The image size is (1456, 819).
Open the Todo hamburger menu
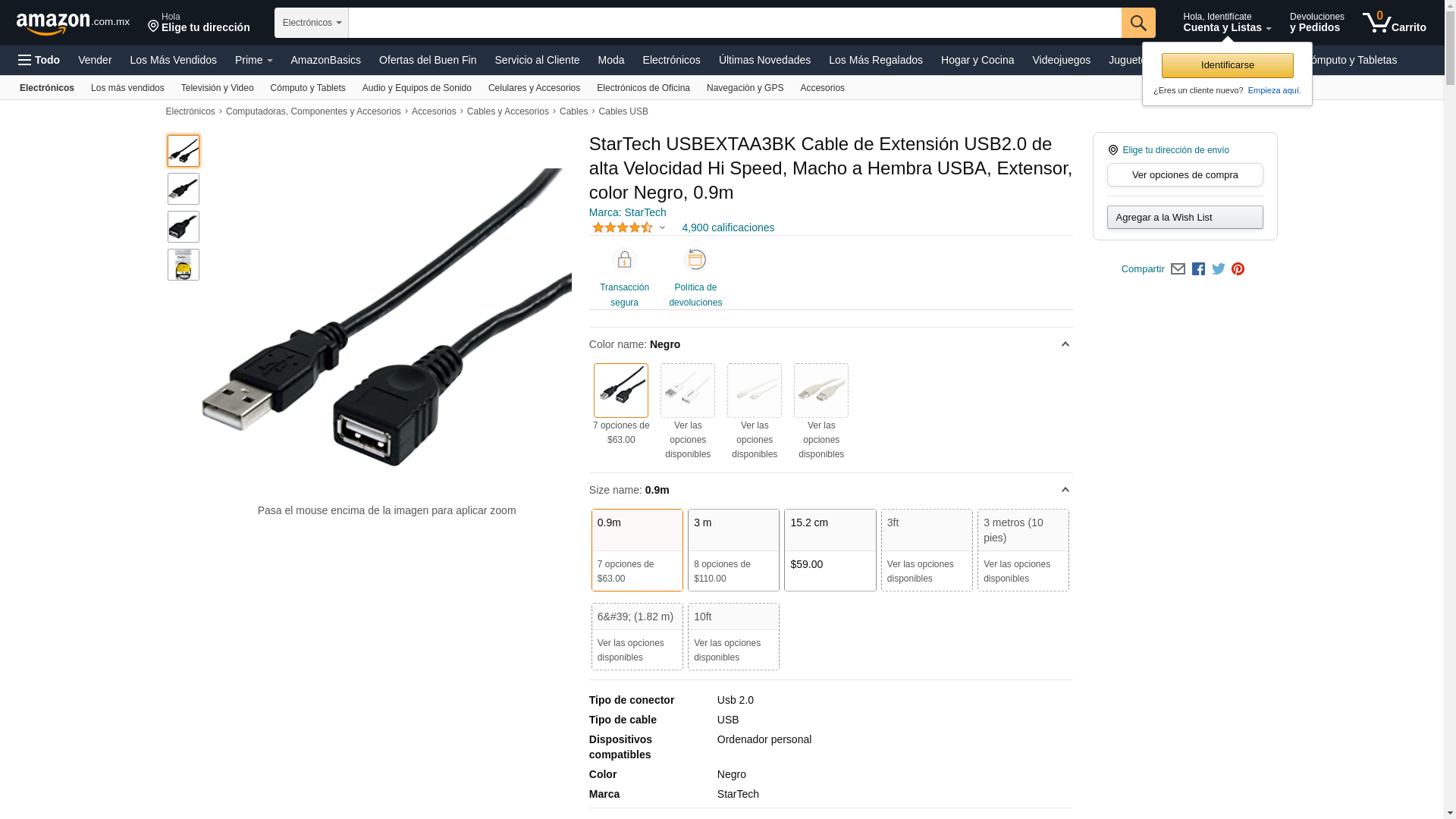[x=39, y=60]
